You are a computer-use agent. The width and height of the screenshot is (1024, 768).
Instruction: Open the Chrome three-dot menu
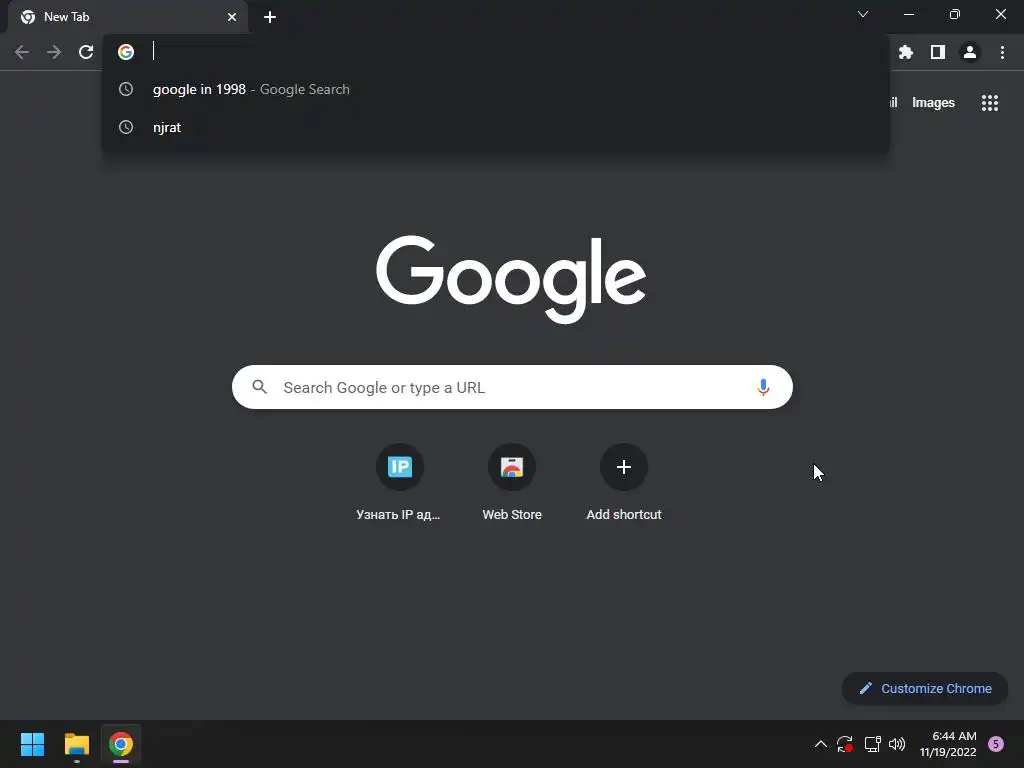(1002, 52)
